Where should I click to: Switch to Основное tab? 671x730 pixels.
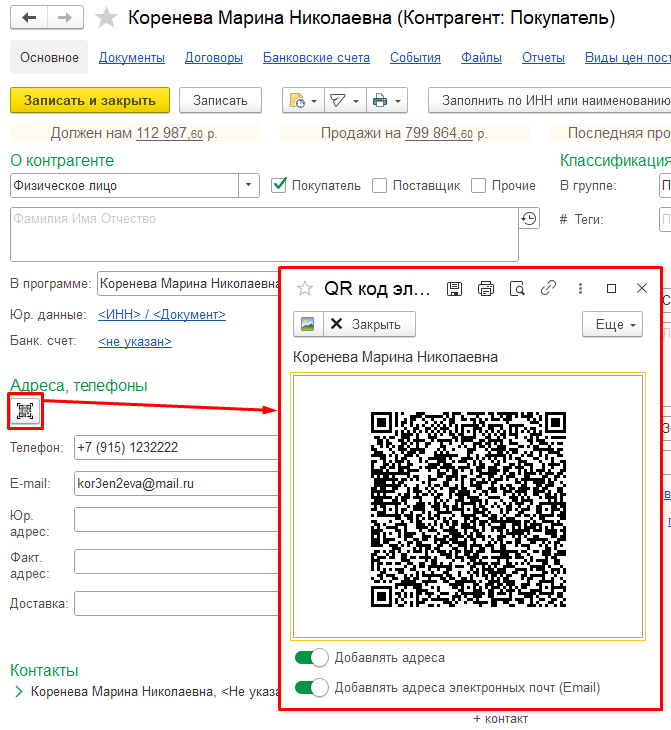[49, 58]
